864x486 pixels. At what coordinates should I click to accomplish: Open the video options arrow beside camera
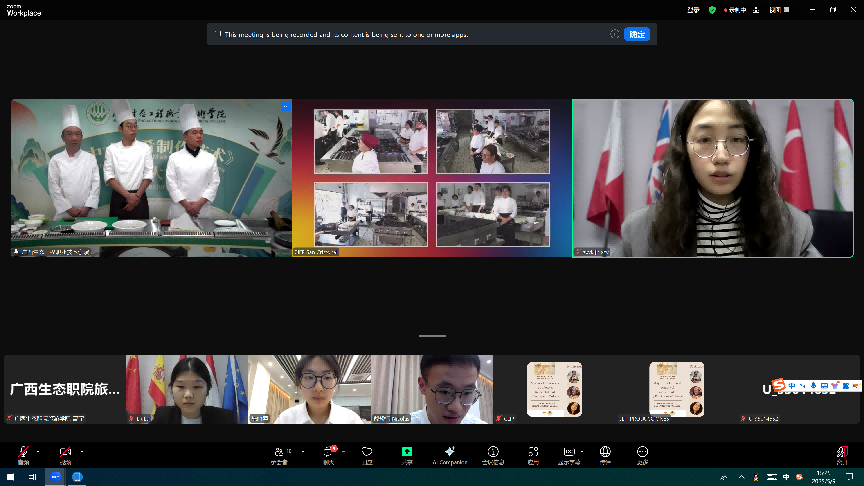click(80, 449)
